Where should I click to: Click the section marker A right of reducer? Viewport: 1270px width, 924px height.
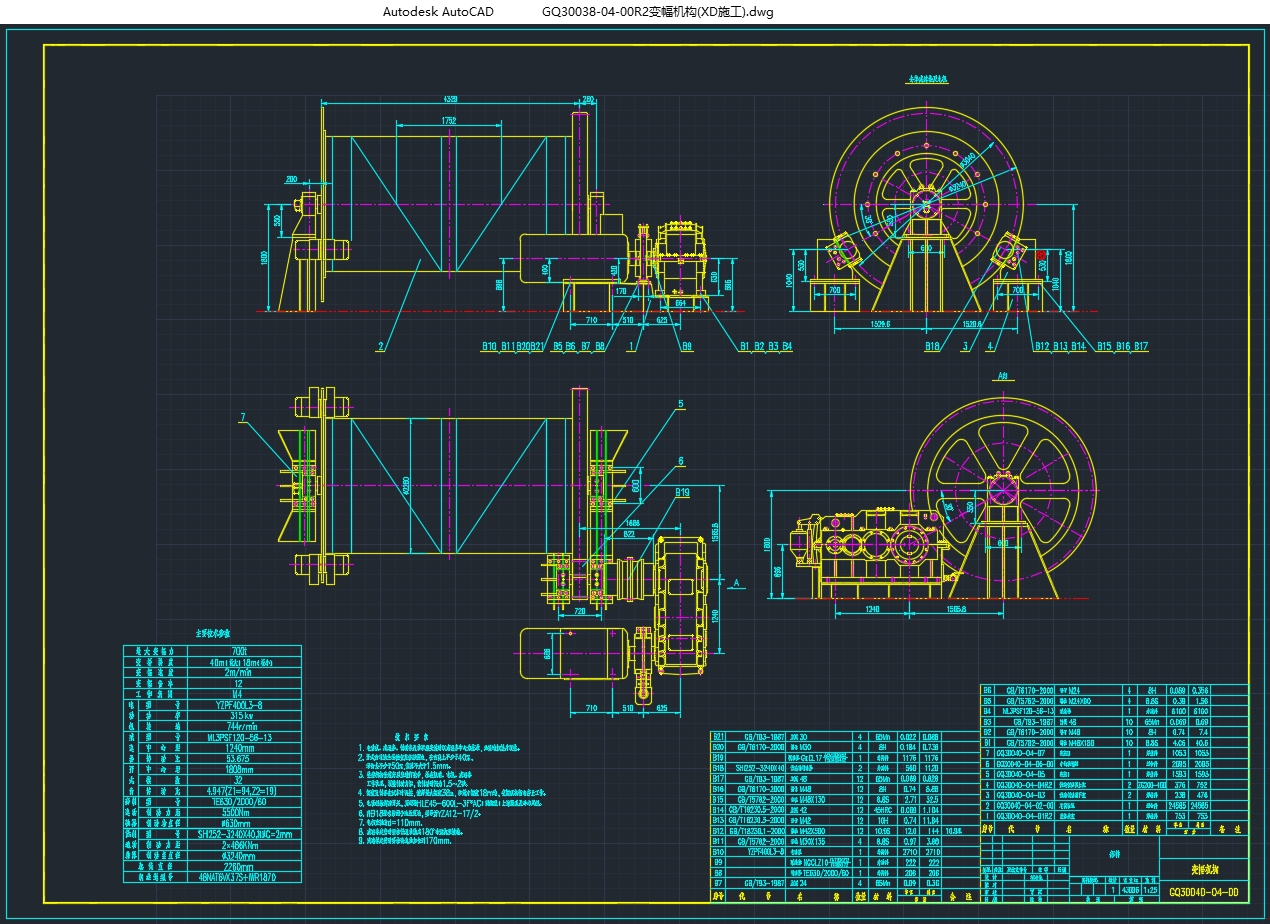click(x=736, y=582)
